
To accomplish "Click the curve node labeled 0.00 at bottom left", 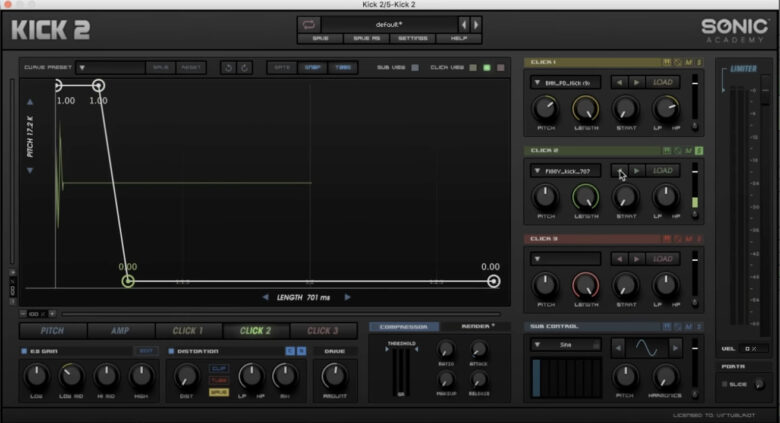I will pyautogui.click(x=128, y=281).
